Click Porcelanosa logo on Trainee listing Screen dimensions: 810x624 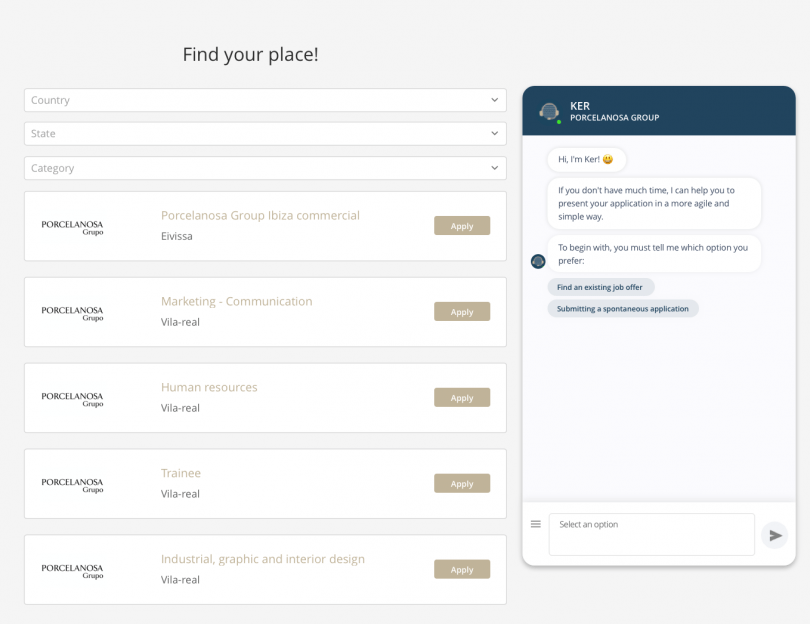coord(72,485)
